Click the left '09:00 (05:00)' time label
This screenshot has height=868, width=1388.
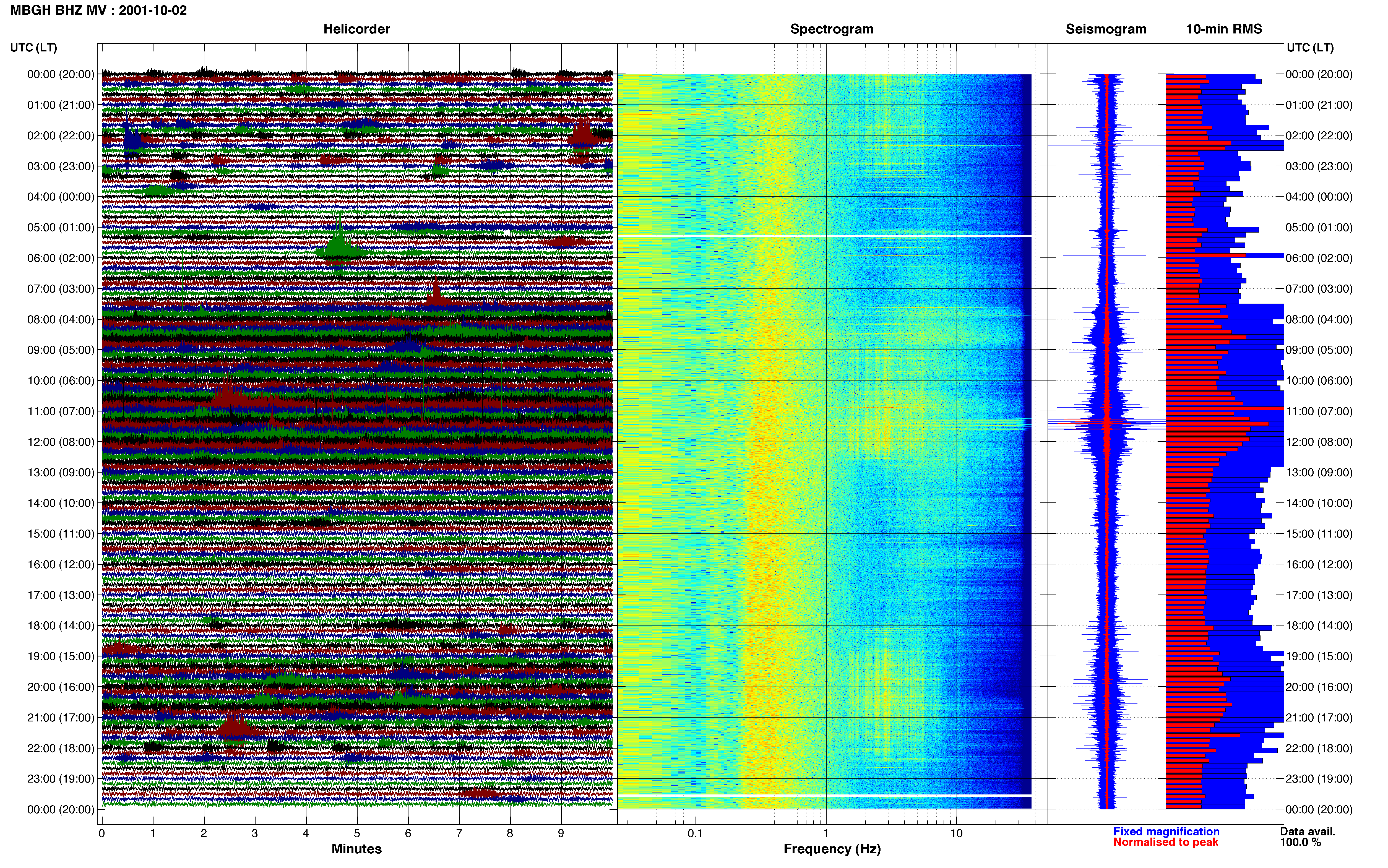(x=60, y=350)
